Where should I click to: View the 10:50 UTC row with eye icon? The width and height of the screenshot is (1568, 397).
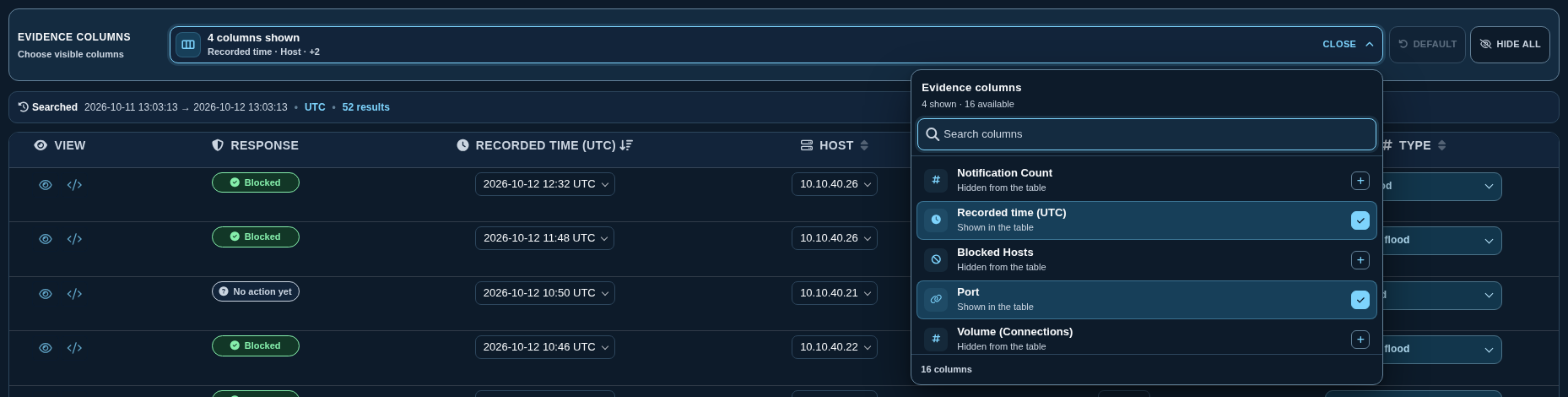[46, 294]
